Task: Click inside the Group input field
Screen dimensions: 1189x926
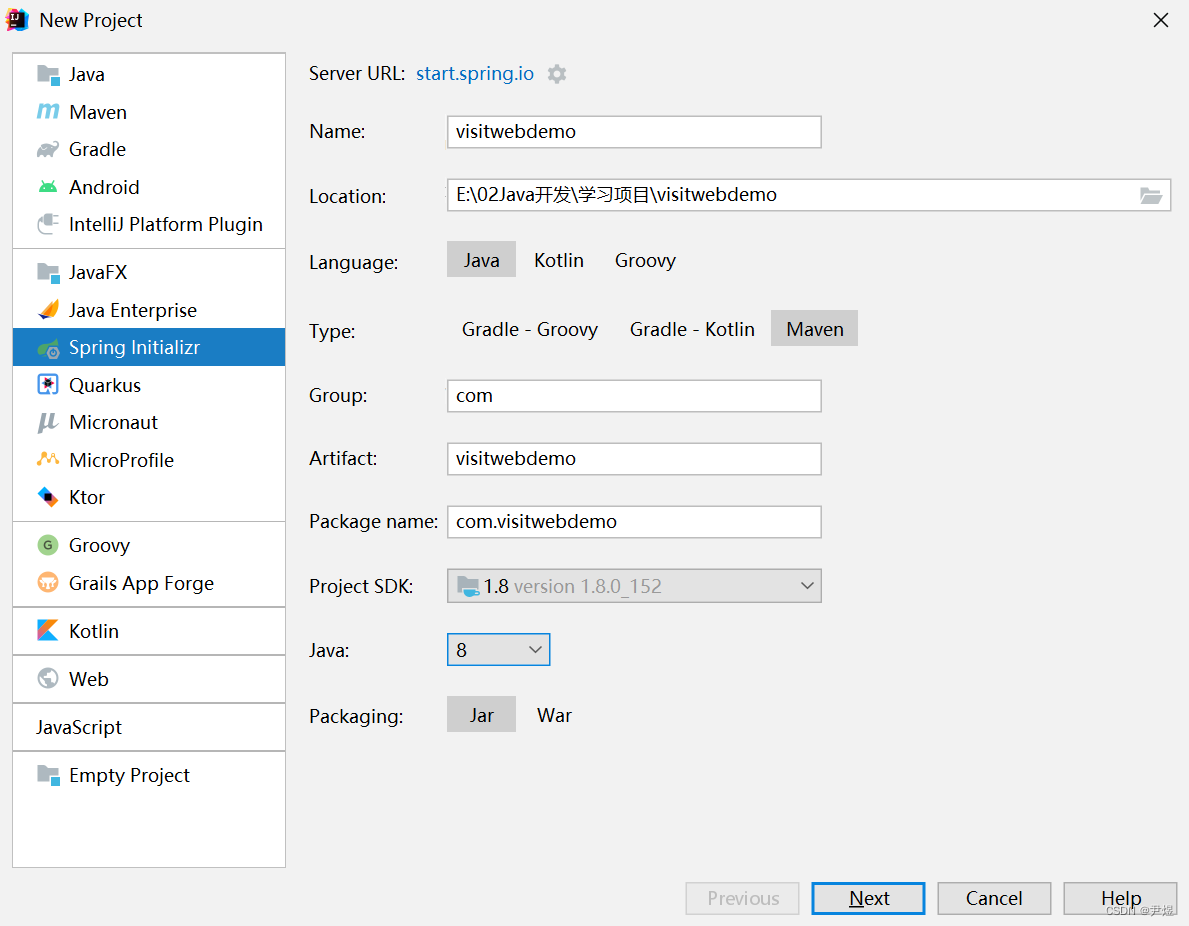Action: click(x=633, y=395)
